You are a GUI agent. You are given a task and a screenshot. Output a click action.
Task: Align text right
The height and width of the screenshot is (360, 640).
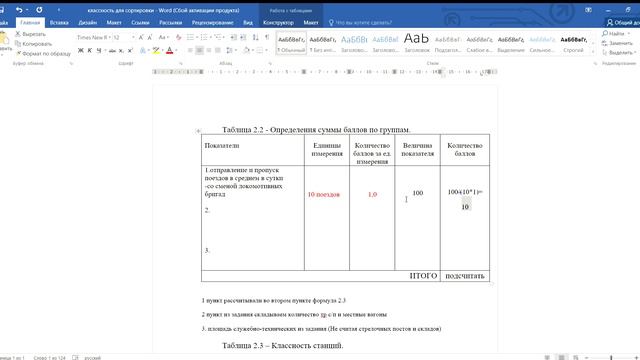pyautogui.click(x=209, y=50)
